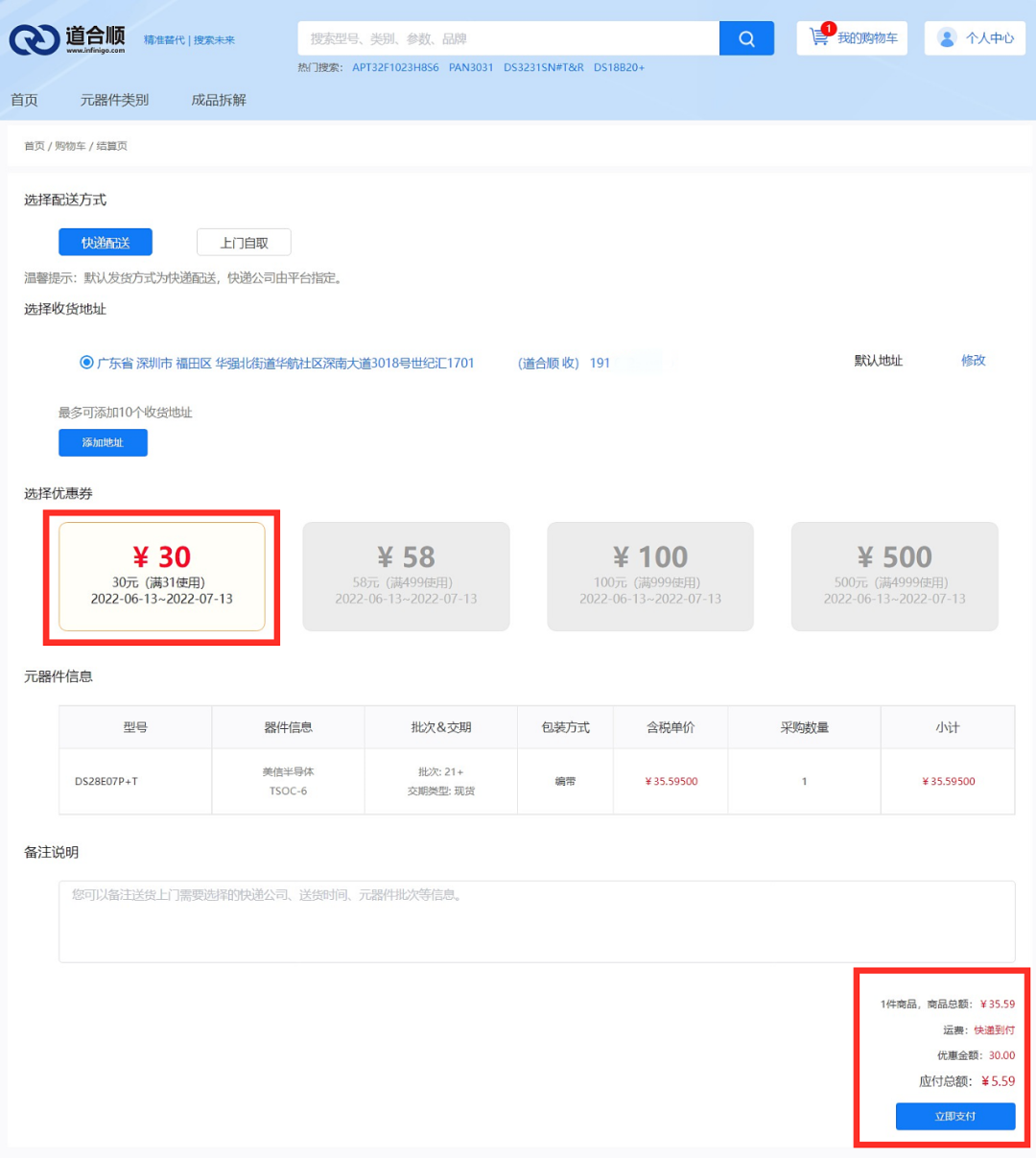Select the 快递配送 delivery option

click(106, 241)
